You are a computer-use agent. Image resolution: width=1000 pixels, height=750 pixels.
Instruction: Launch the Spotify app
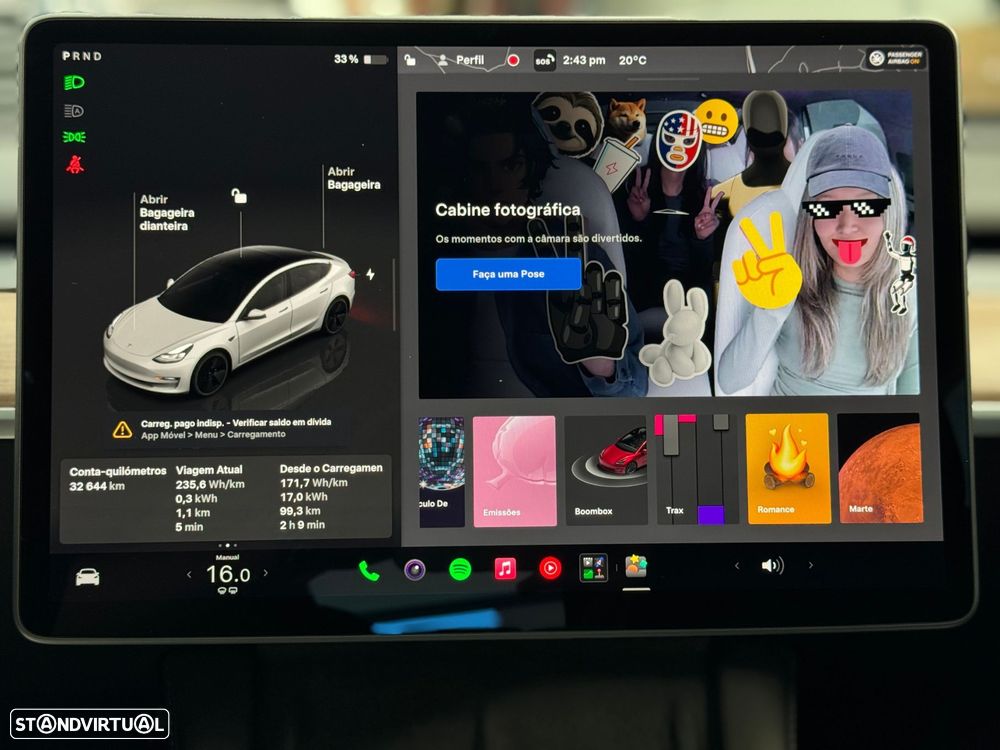click(460, 569)
